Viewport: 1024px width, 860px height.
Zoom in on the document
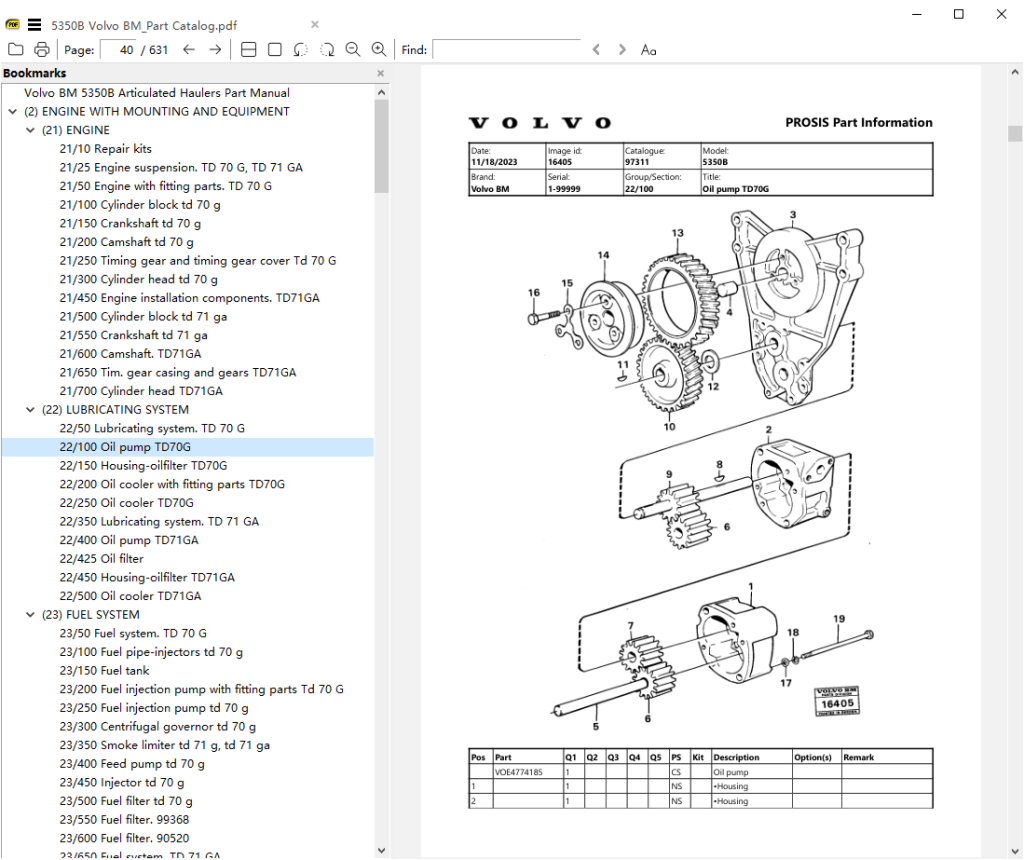379,49
